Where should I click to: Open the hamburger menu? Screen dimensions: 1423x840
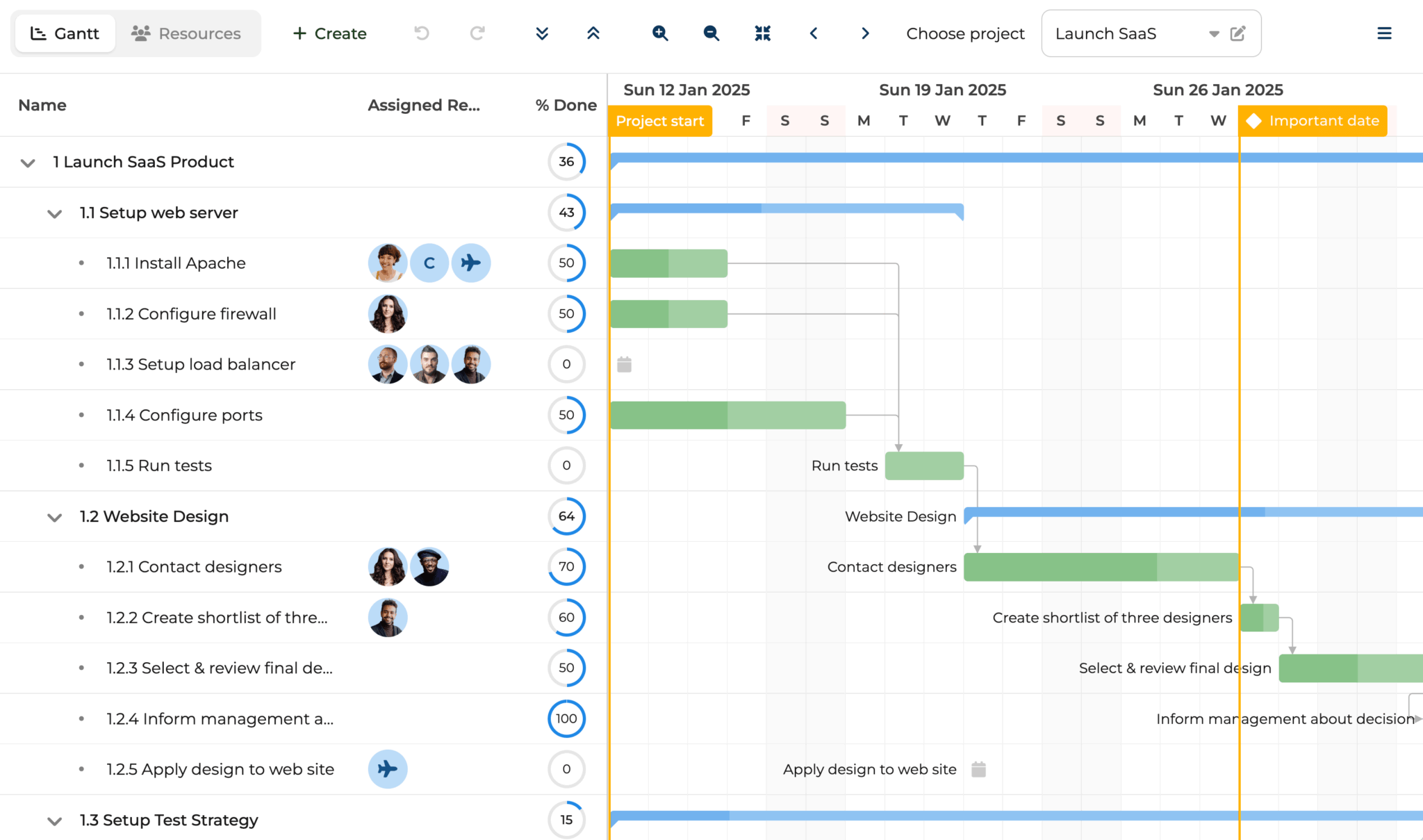click(1384, 33)
